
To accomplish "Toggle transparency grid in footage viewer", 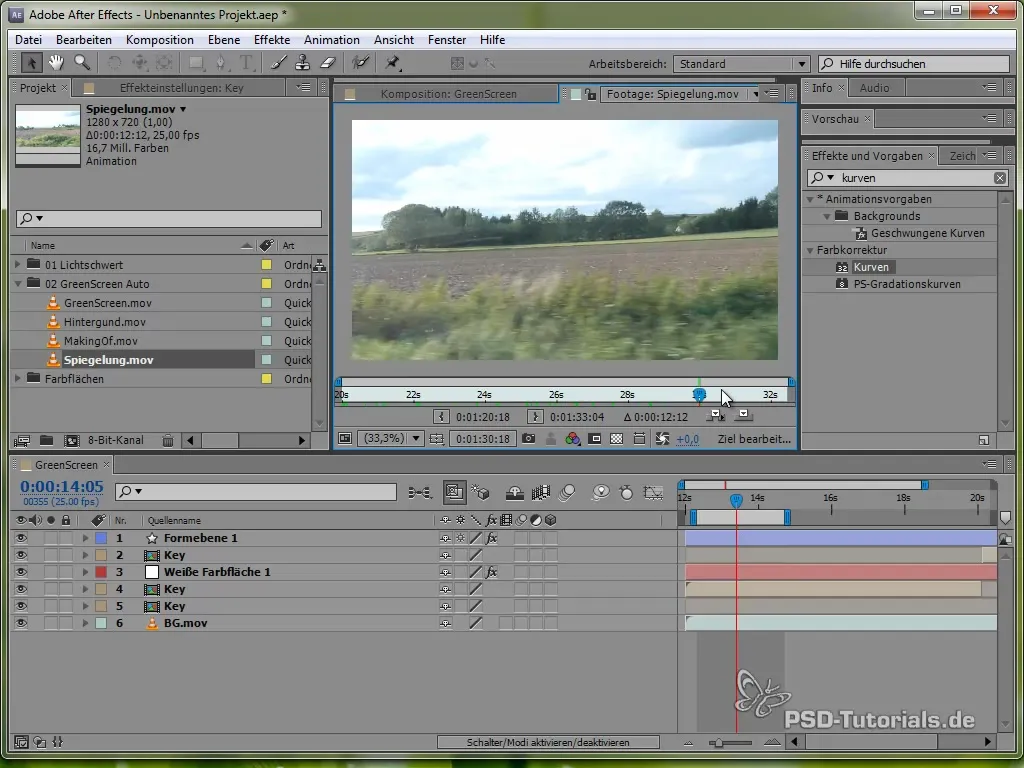I will (x=616, y=439).
